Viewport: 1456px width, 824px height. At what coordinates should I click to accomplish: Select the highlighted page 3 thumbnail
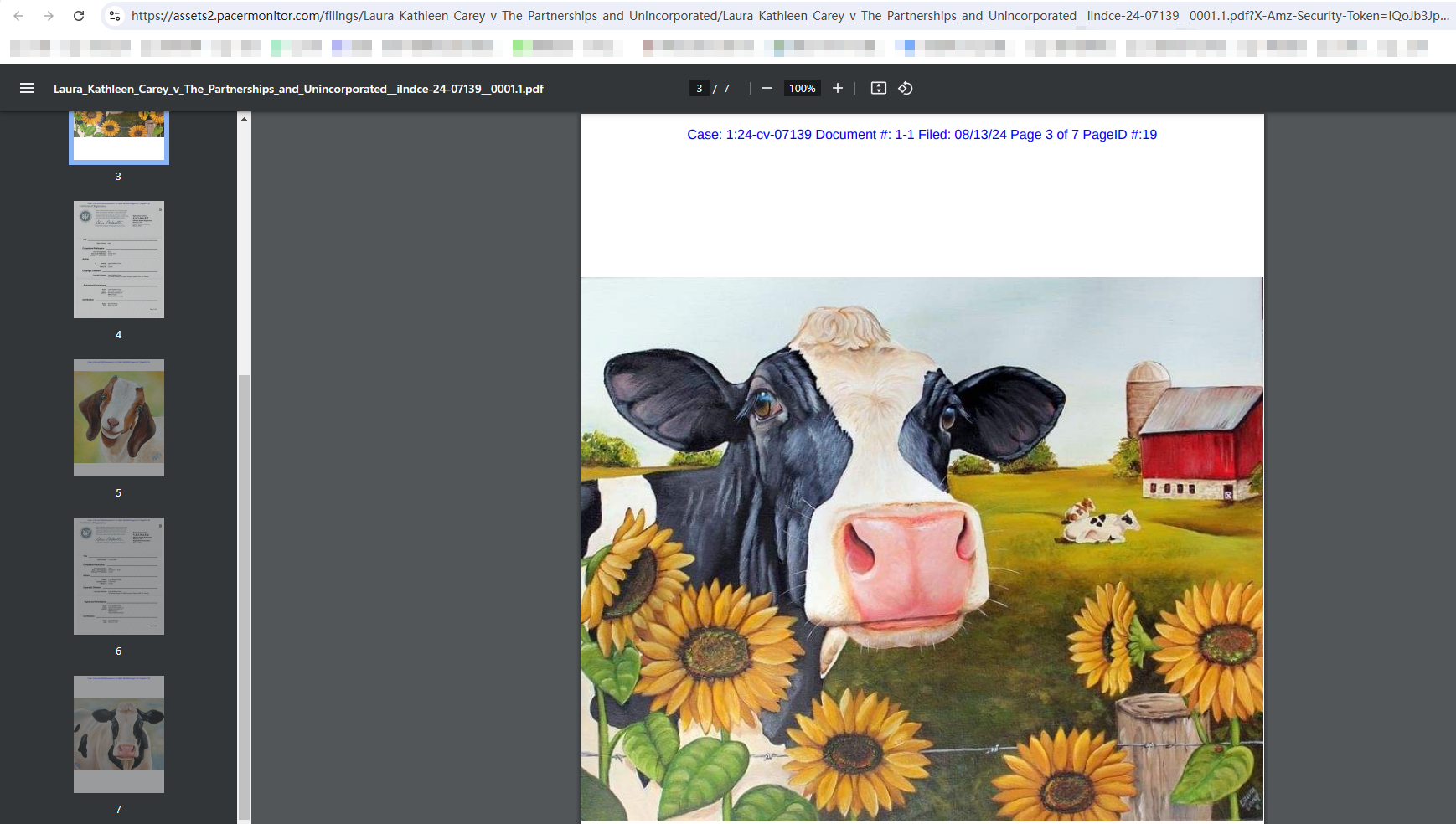[x=119, y=137]
